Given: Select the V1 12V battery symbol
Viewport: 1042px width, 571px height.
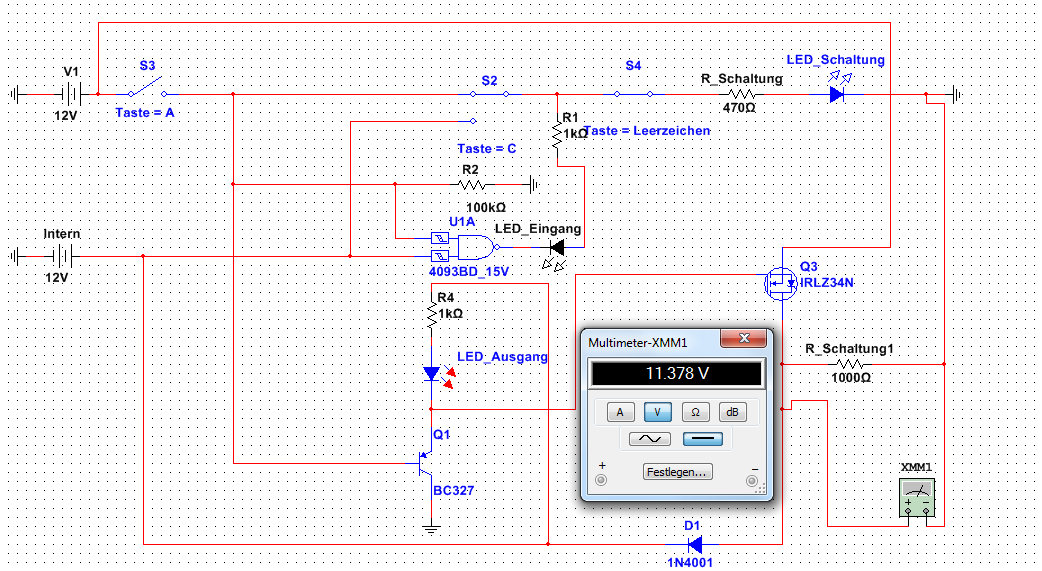Looking at the screenshot, I should (x=70, y=94).
